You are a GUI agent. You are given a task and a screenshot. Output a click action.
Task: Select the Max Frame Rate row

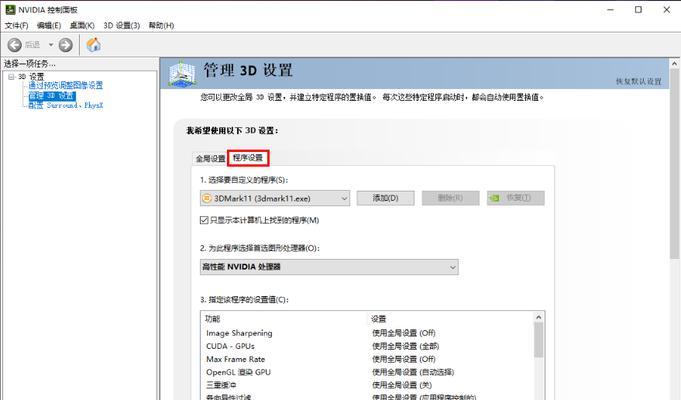point(235,359)
